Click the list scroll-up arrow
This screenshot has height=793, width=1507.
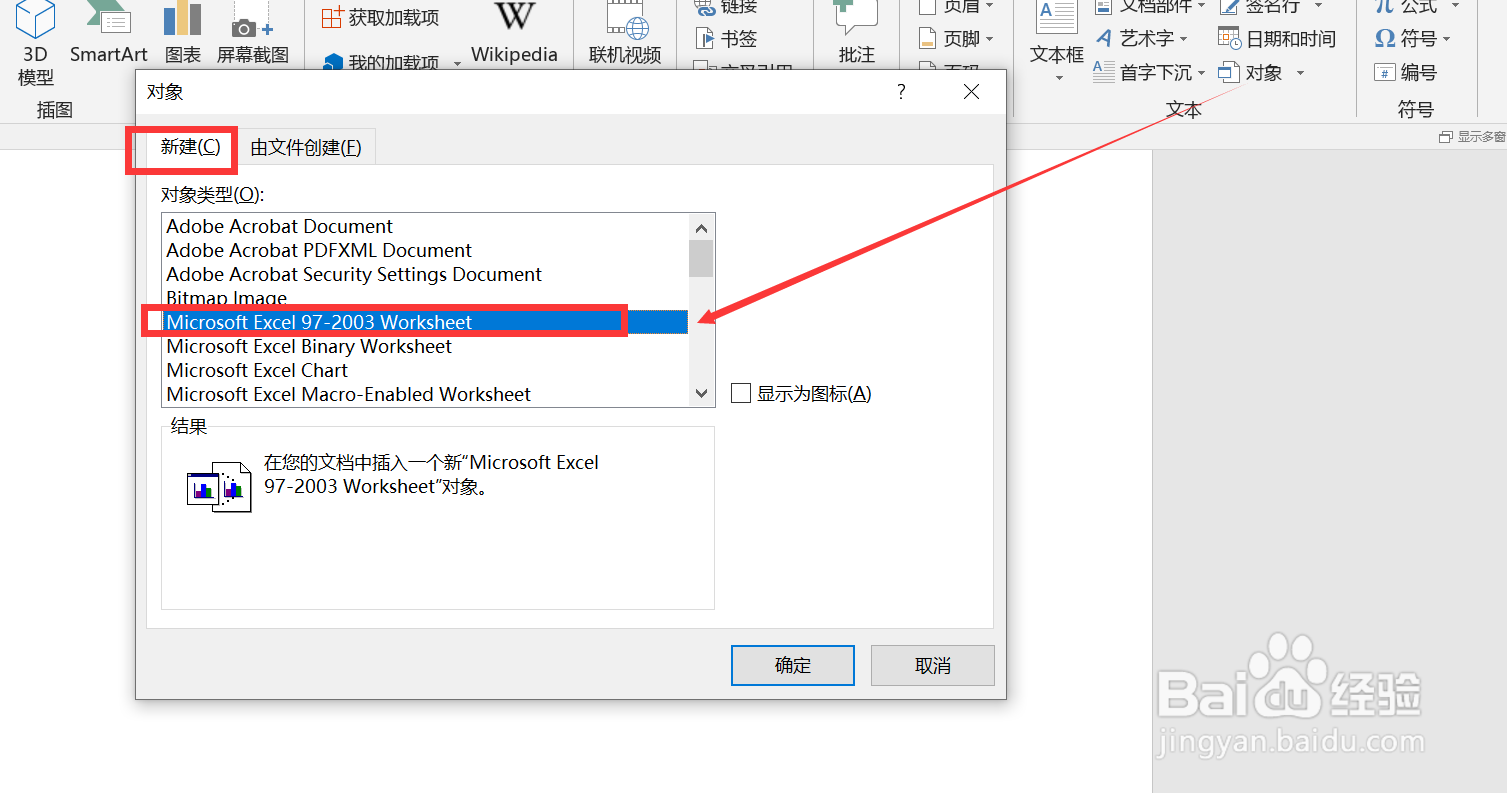(701, 227)
